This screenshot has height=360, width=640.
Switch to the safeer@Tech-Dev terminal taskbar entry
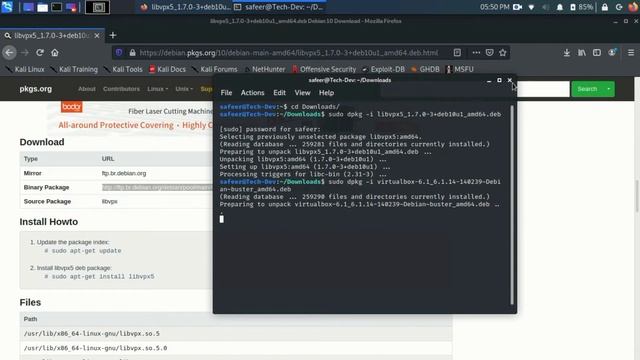click(279, 7)
